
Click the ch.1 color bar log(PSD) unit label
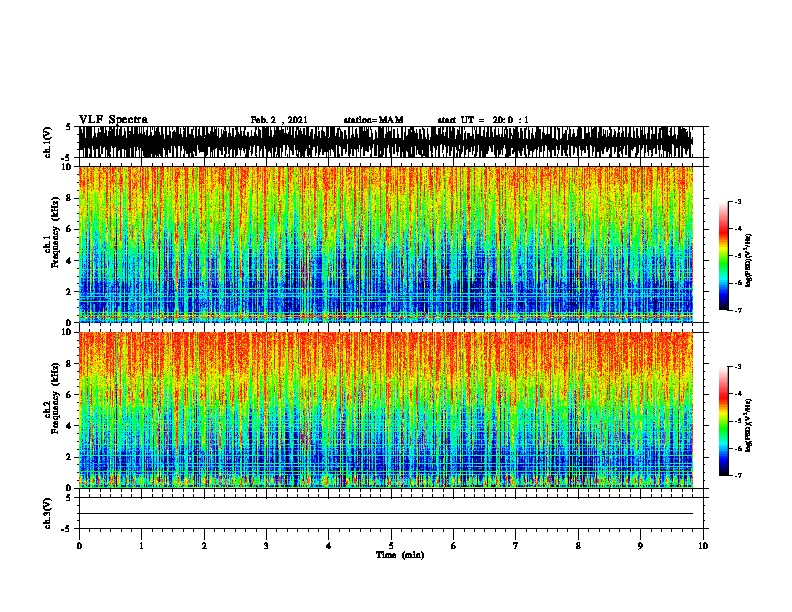coord(749,261)
